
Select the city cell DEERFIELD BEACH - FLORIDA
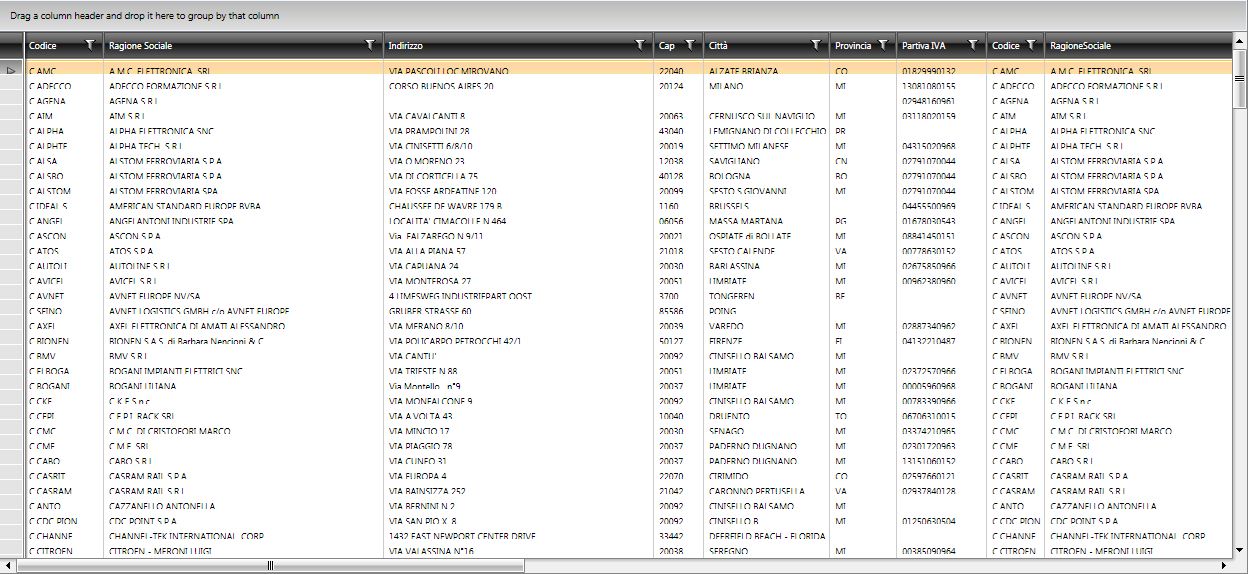tap(767, 536)
